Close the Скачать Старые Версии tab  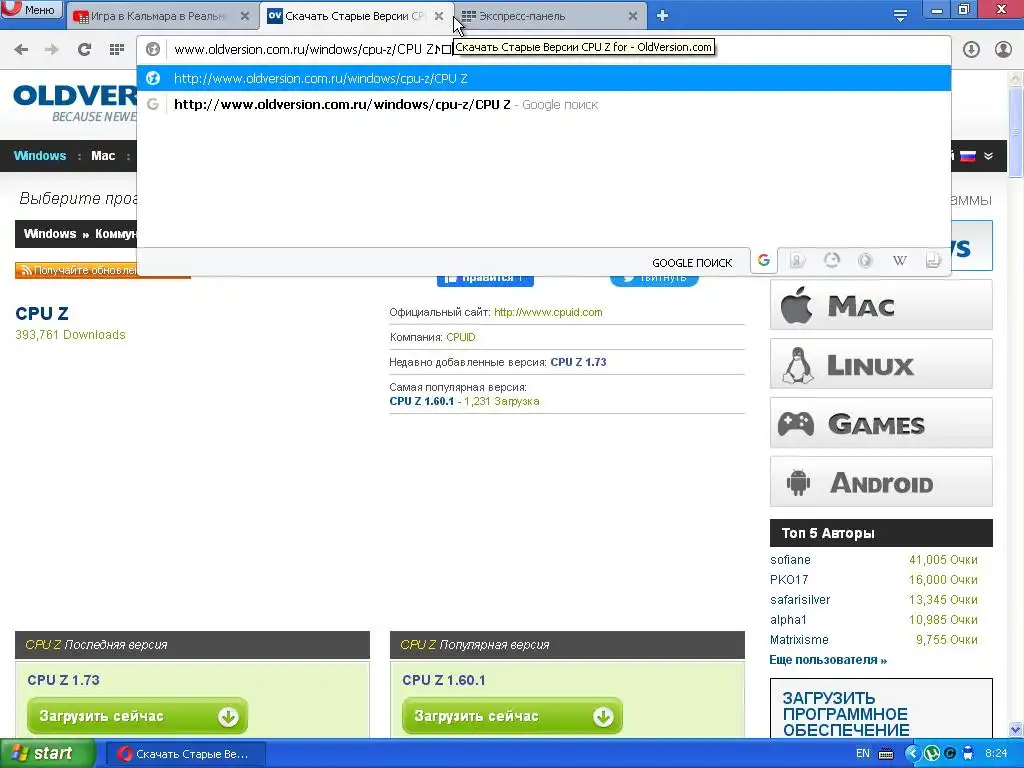(439, 16)
